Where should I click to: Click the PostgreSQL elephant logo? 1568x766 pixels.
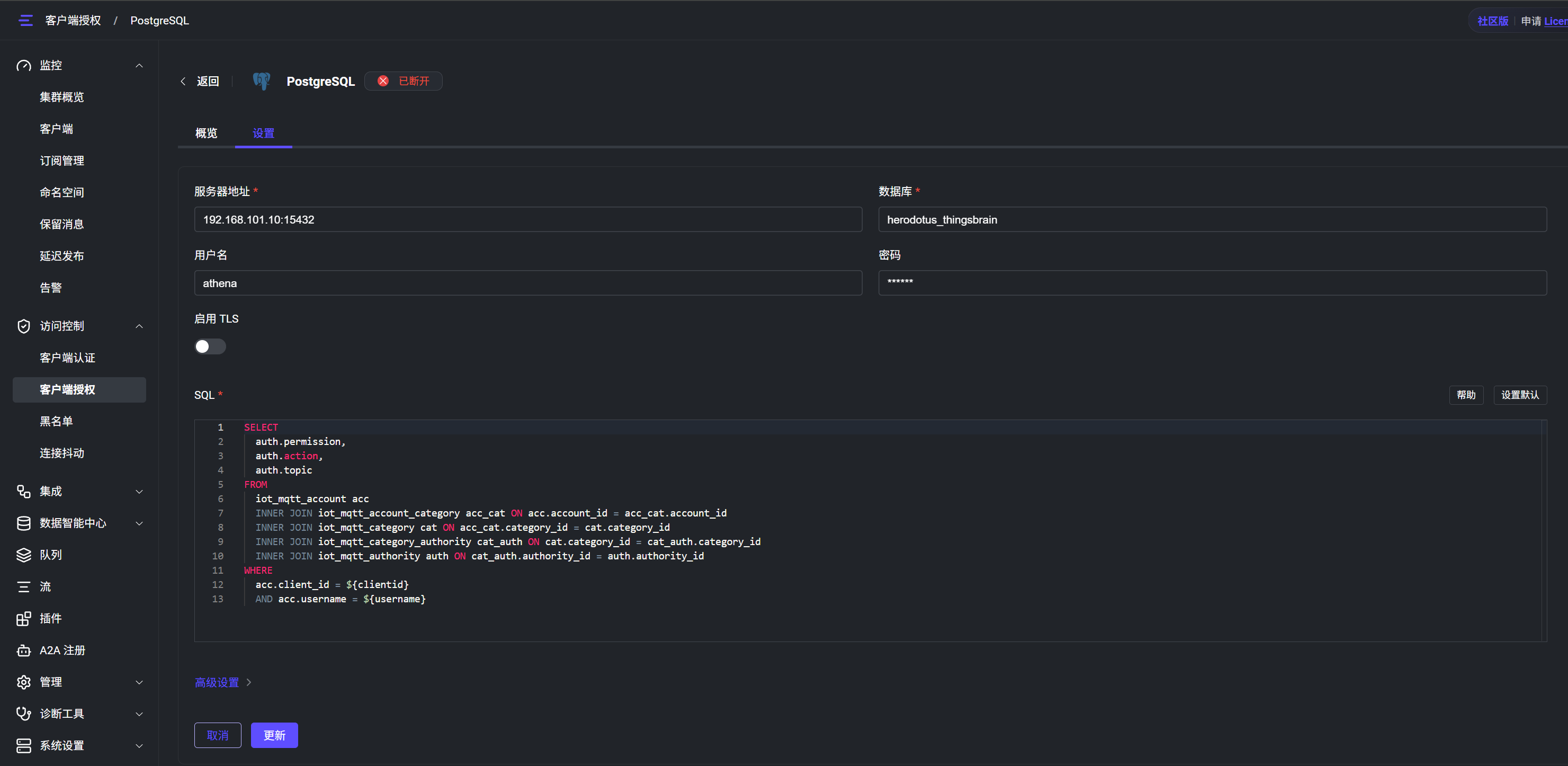[262, 81]
